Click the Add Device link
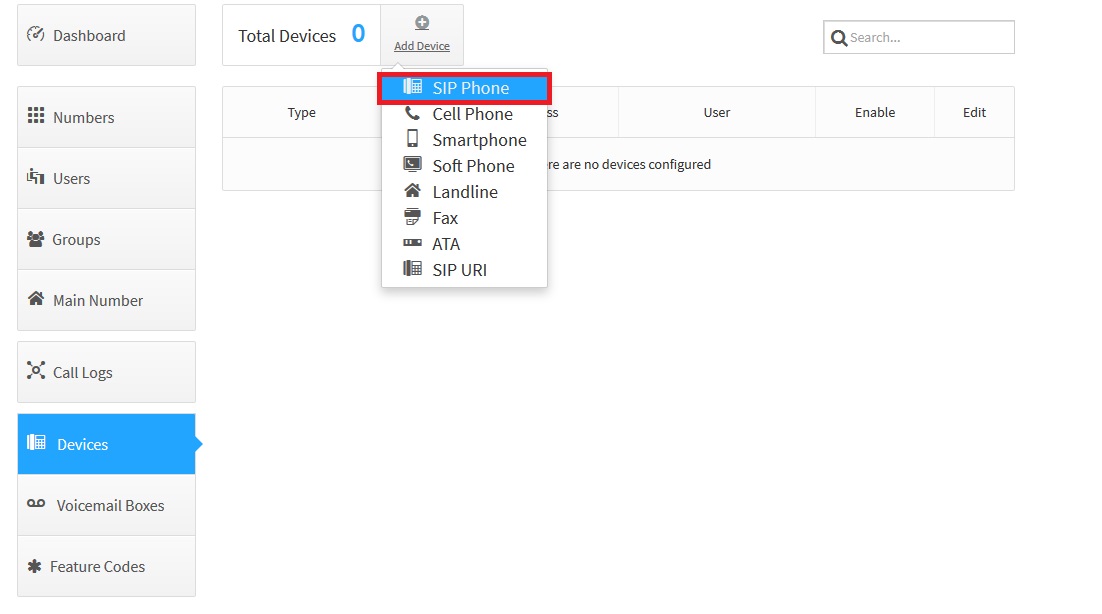 pos(421,46)
